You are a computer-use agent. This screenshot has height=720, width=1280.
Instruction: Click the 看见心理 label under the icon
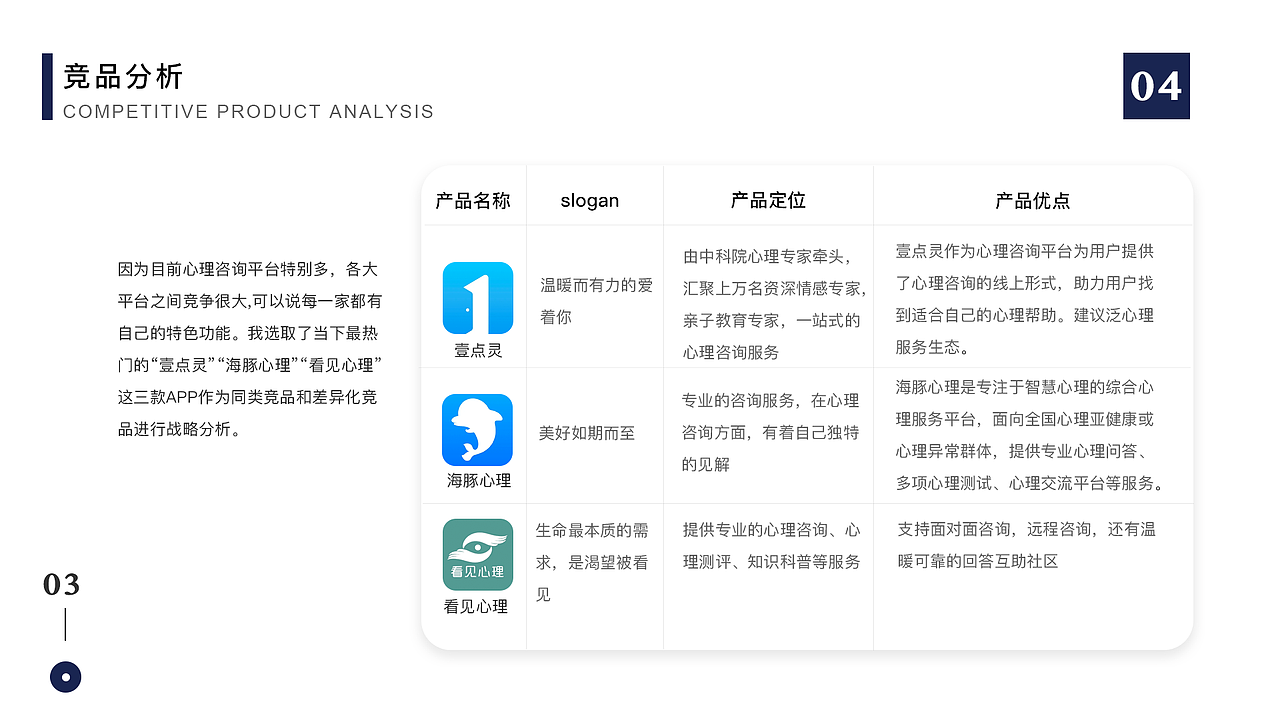(476, 607)
